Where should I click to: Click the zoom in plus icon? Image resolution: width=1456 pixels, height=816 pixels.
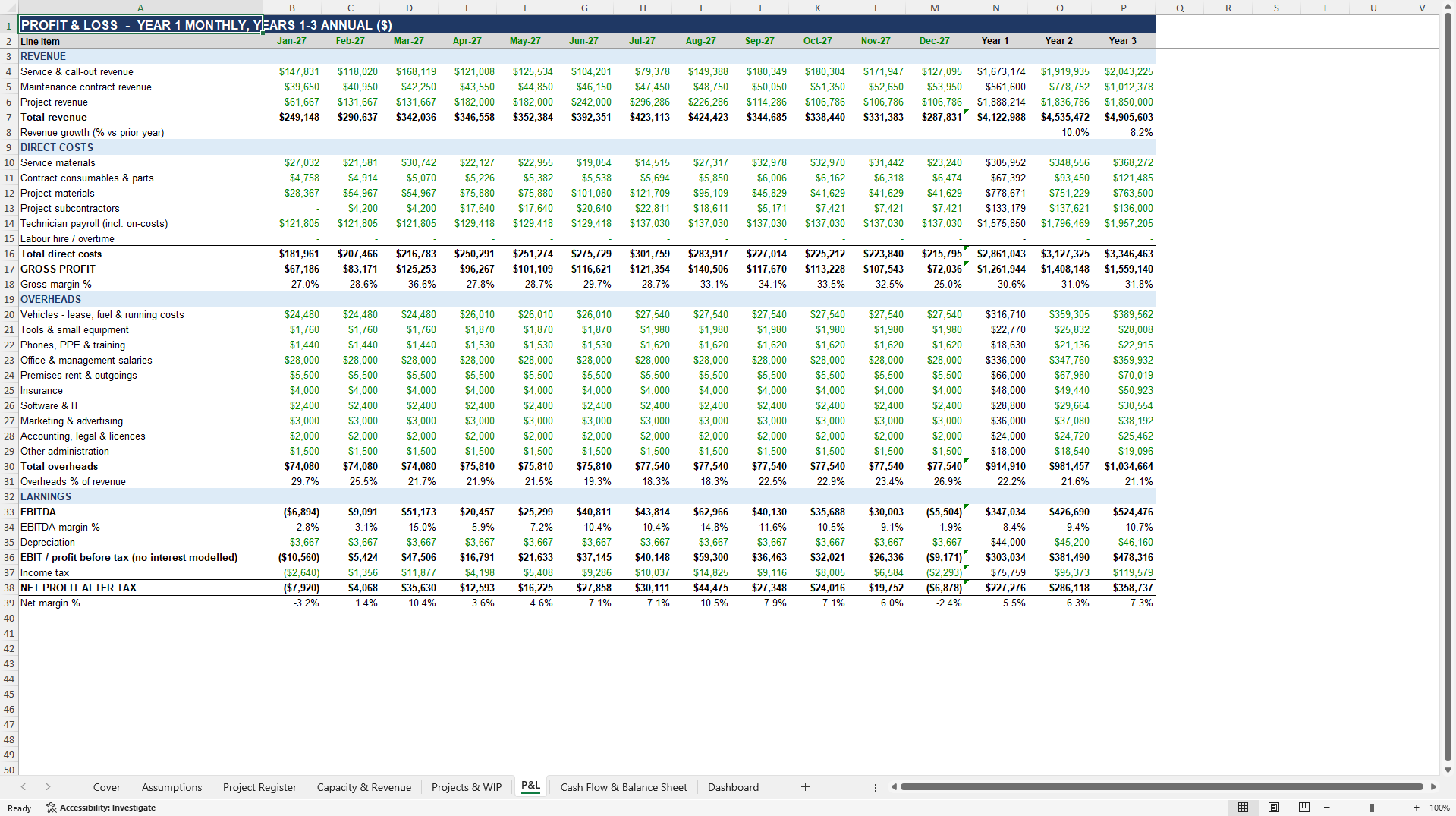point(1416,808)
